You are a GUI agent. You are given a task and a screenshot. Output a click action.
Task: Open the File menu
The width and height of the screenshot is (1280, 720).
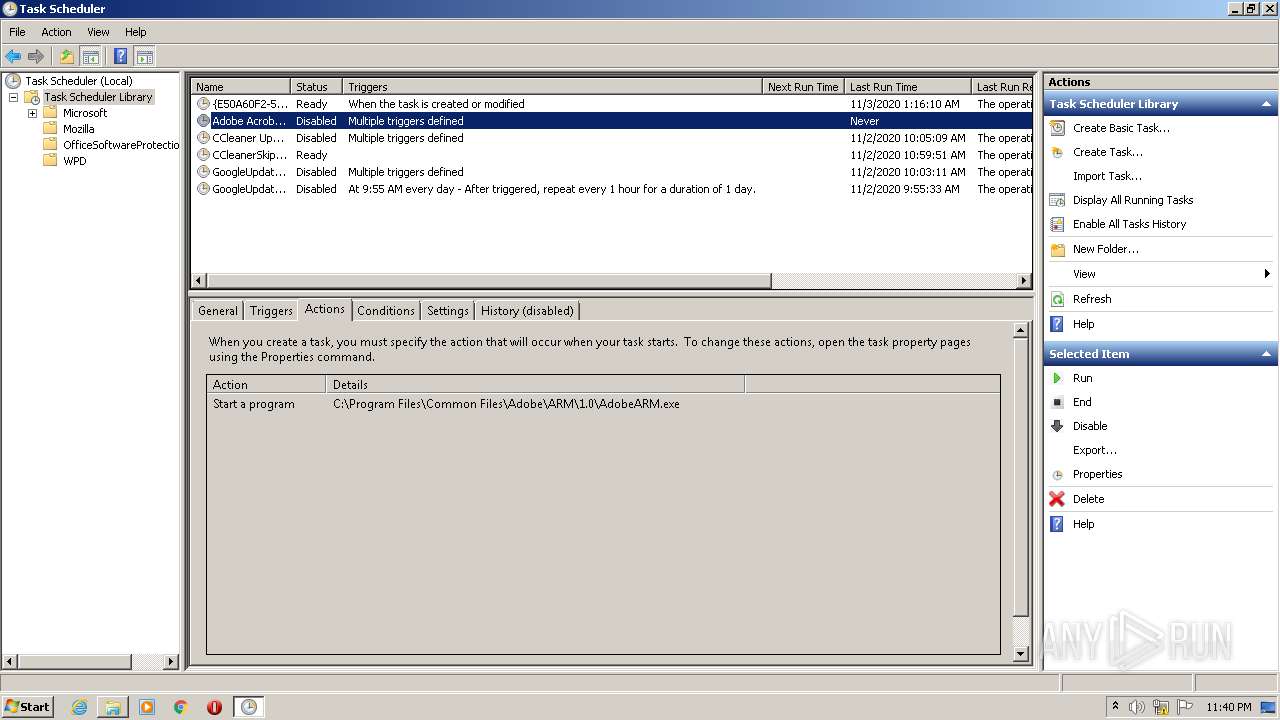[x=17, y=32]
